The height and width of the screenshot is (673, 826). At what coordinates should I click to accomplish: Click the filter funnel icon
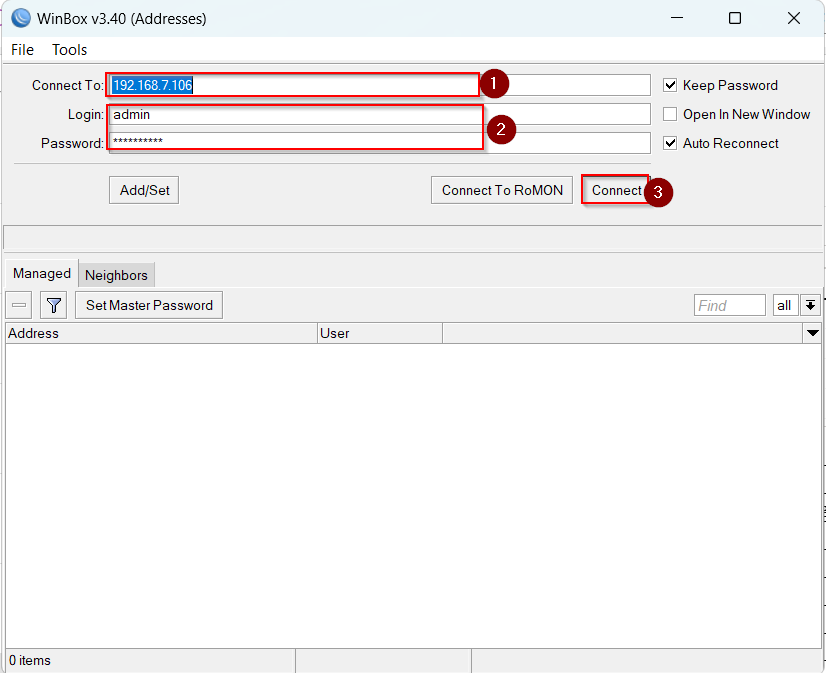(53, 305)
